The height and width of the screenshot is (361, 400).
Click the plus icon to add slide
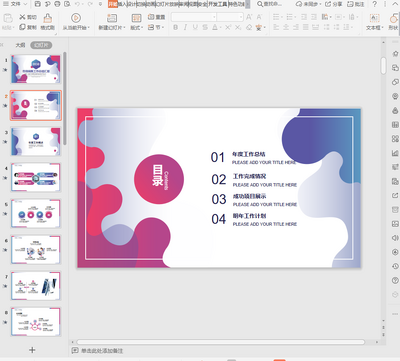click(32, 350)
